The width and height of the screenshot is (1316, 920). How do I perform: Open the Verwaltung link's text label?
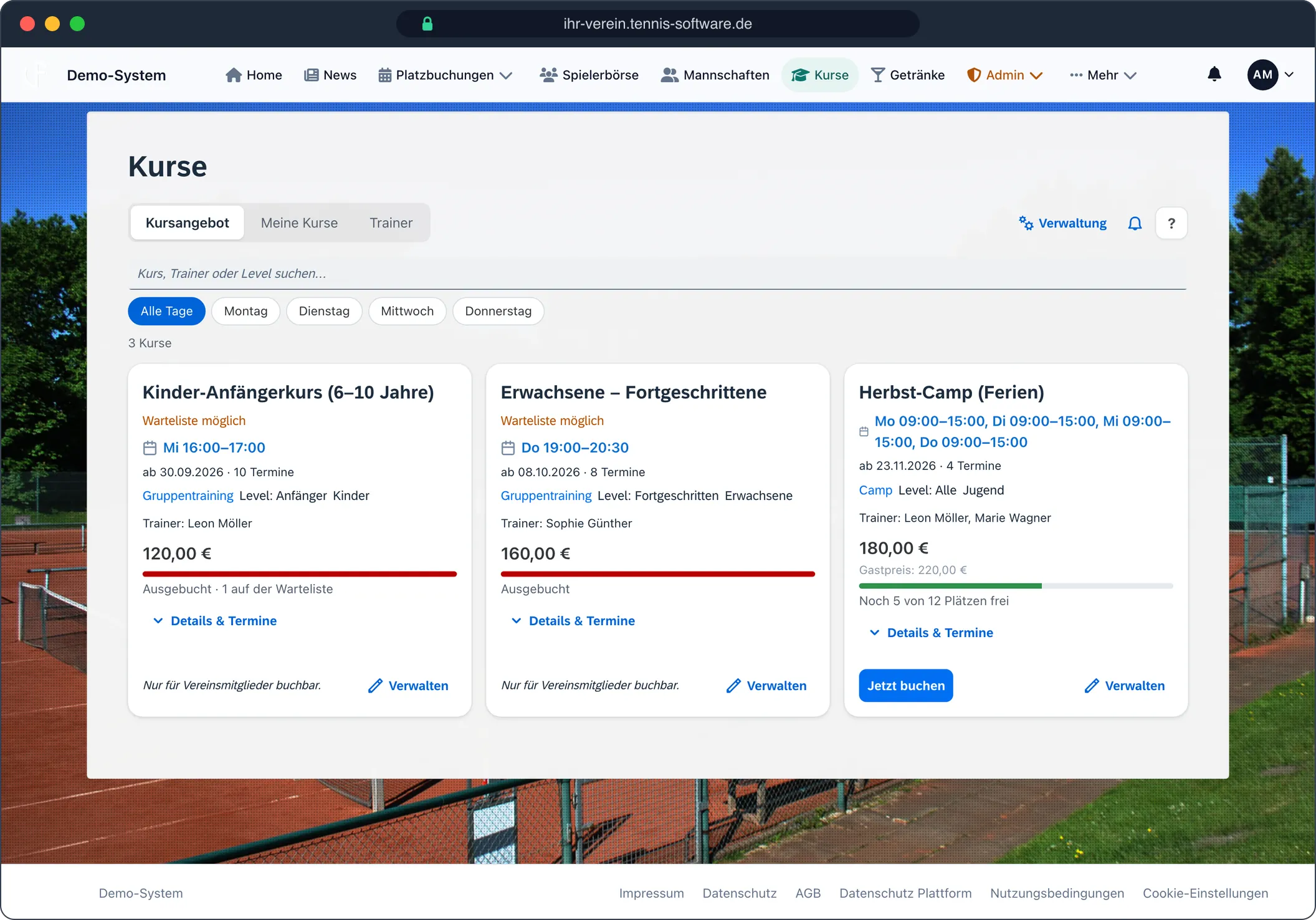(1072, 223)
